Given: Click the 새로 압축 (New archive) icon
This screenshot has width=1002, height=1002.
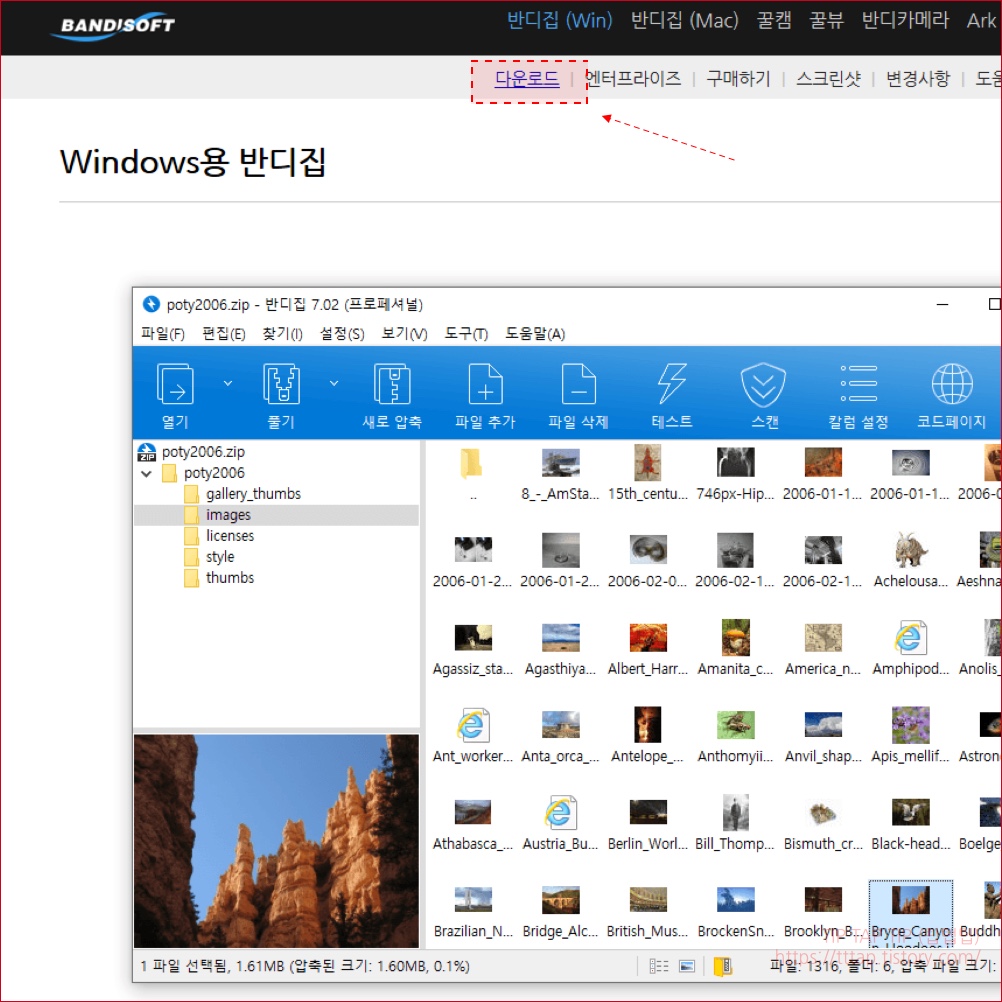Looking at the screenshot, I should 392,385.
